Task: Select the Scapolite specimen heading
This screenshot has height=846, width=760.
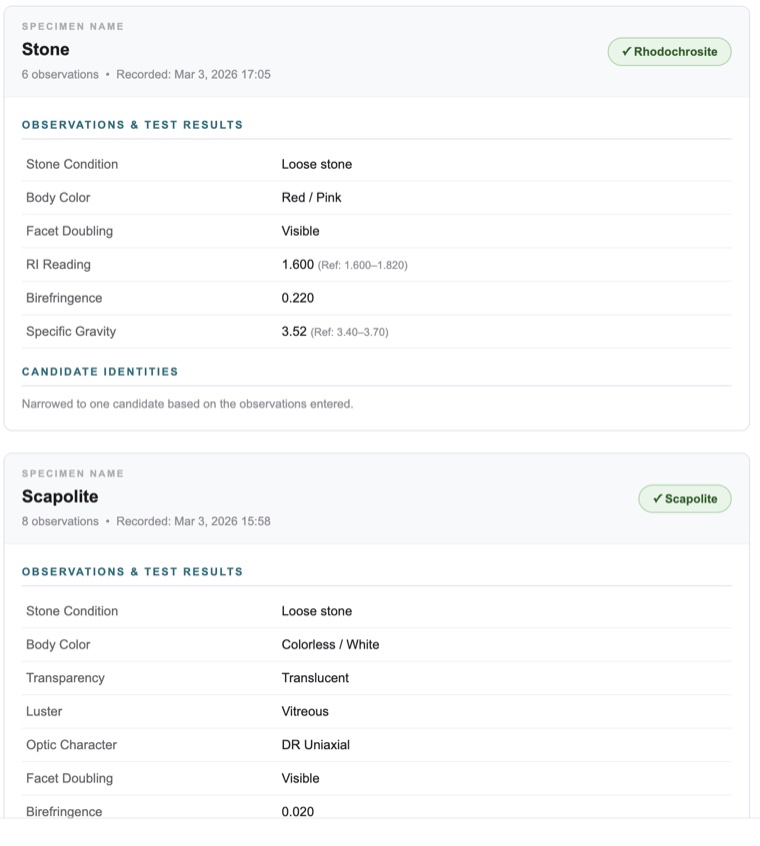Action: point(60,496)
